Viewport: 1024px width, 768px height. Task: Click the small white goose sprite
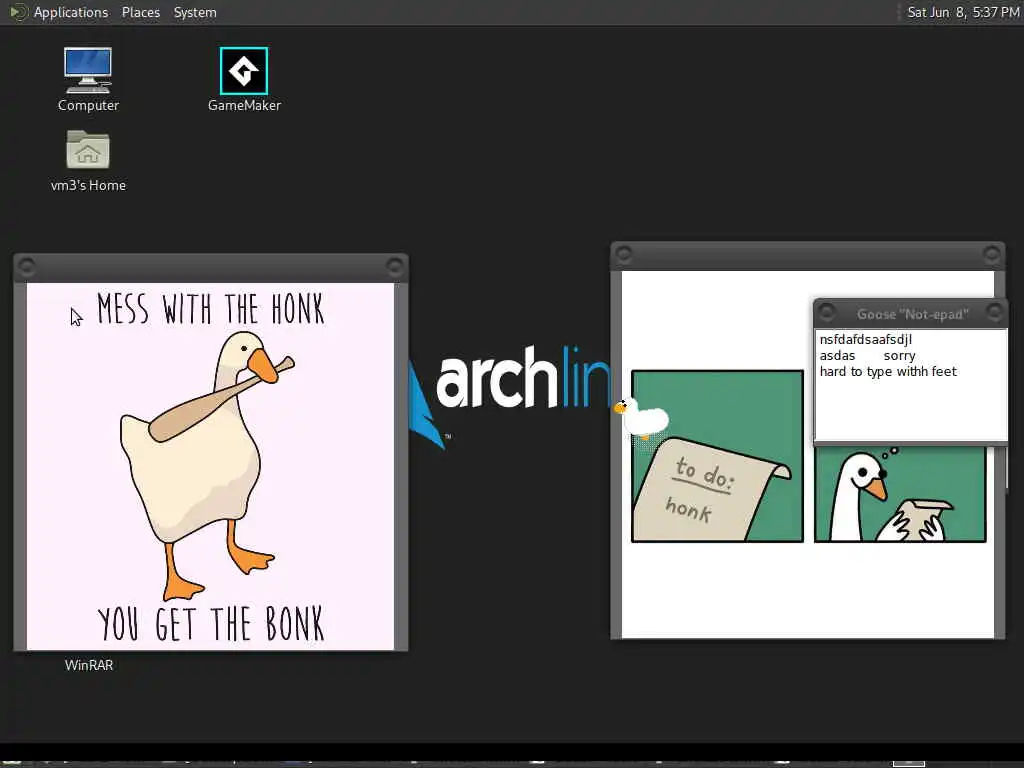pos(641,418)
